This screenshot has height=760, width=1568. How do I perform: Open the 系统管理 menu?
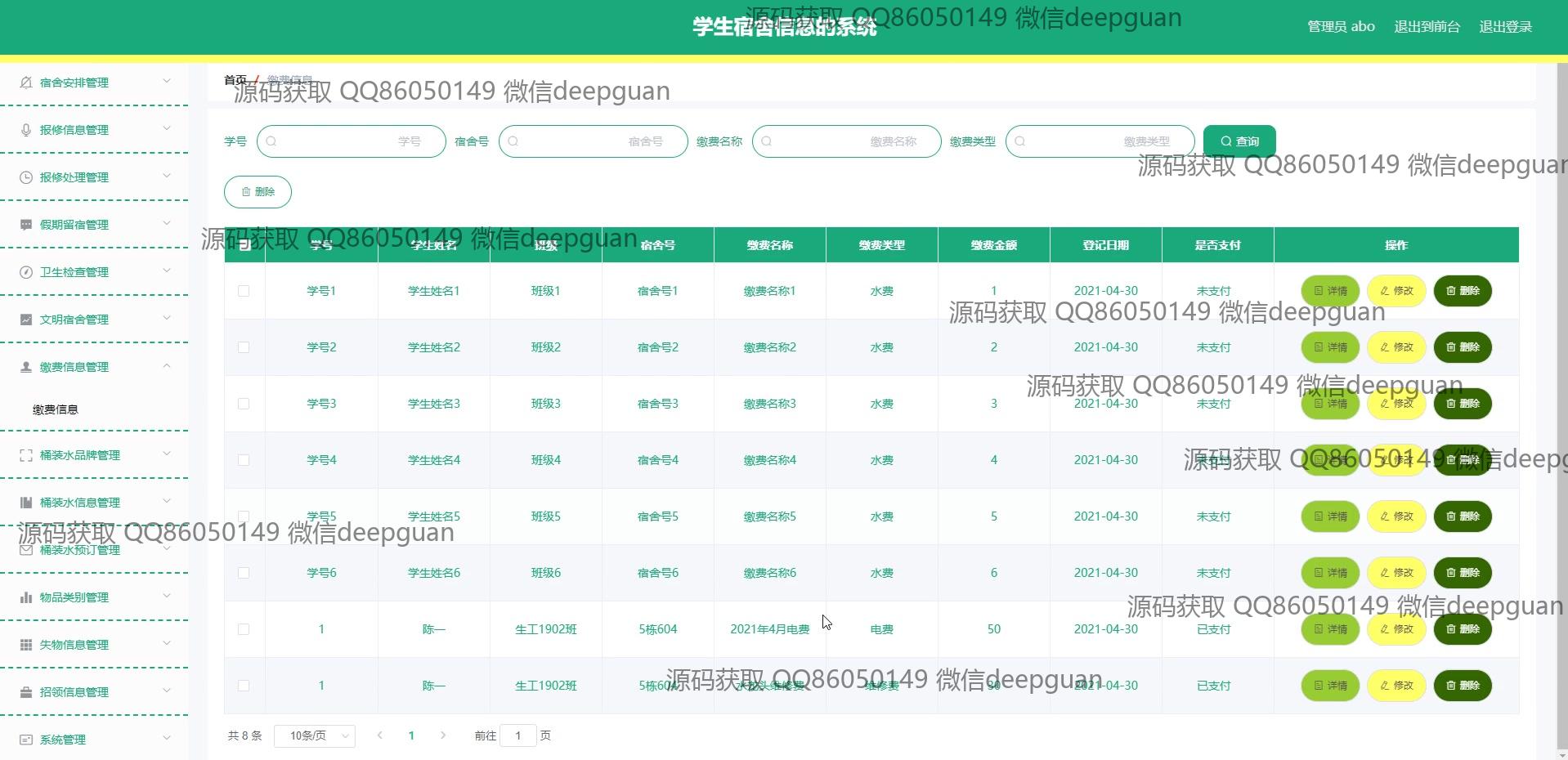tap(94, 740)
